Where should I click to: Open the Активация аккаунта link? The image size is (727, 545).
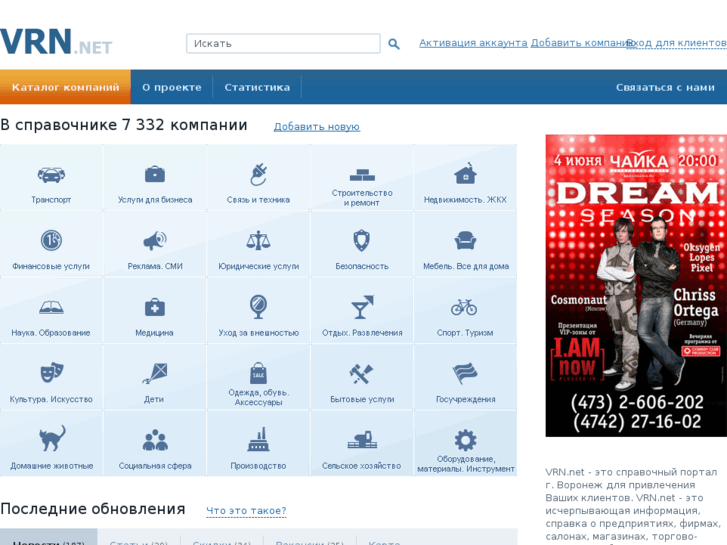473,43
